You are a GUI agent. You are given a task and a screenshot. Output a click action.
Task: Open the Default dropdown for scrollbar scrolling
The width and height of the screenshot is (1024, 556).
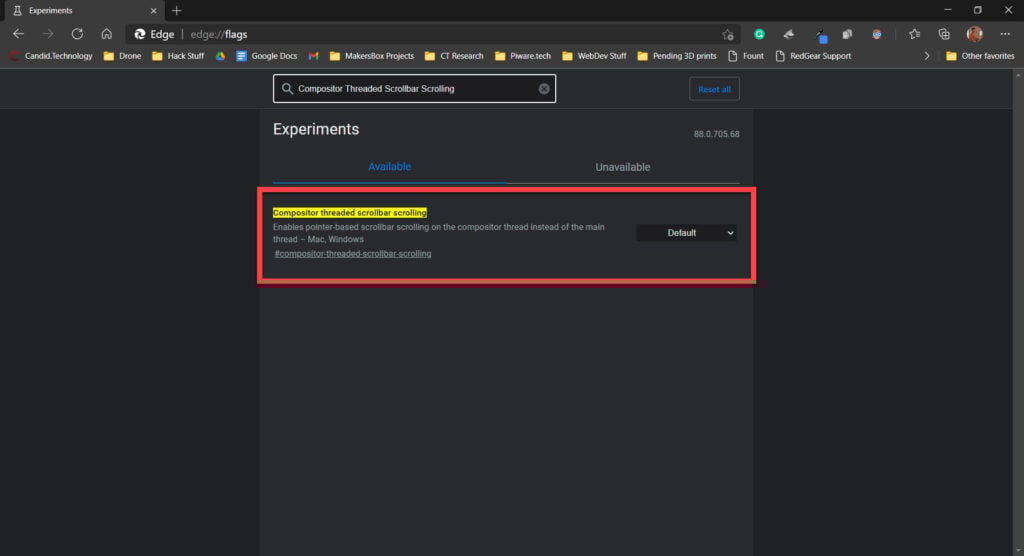pyautogui.click(x=686, y=233)
